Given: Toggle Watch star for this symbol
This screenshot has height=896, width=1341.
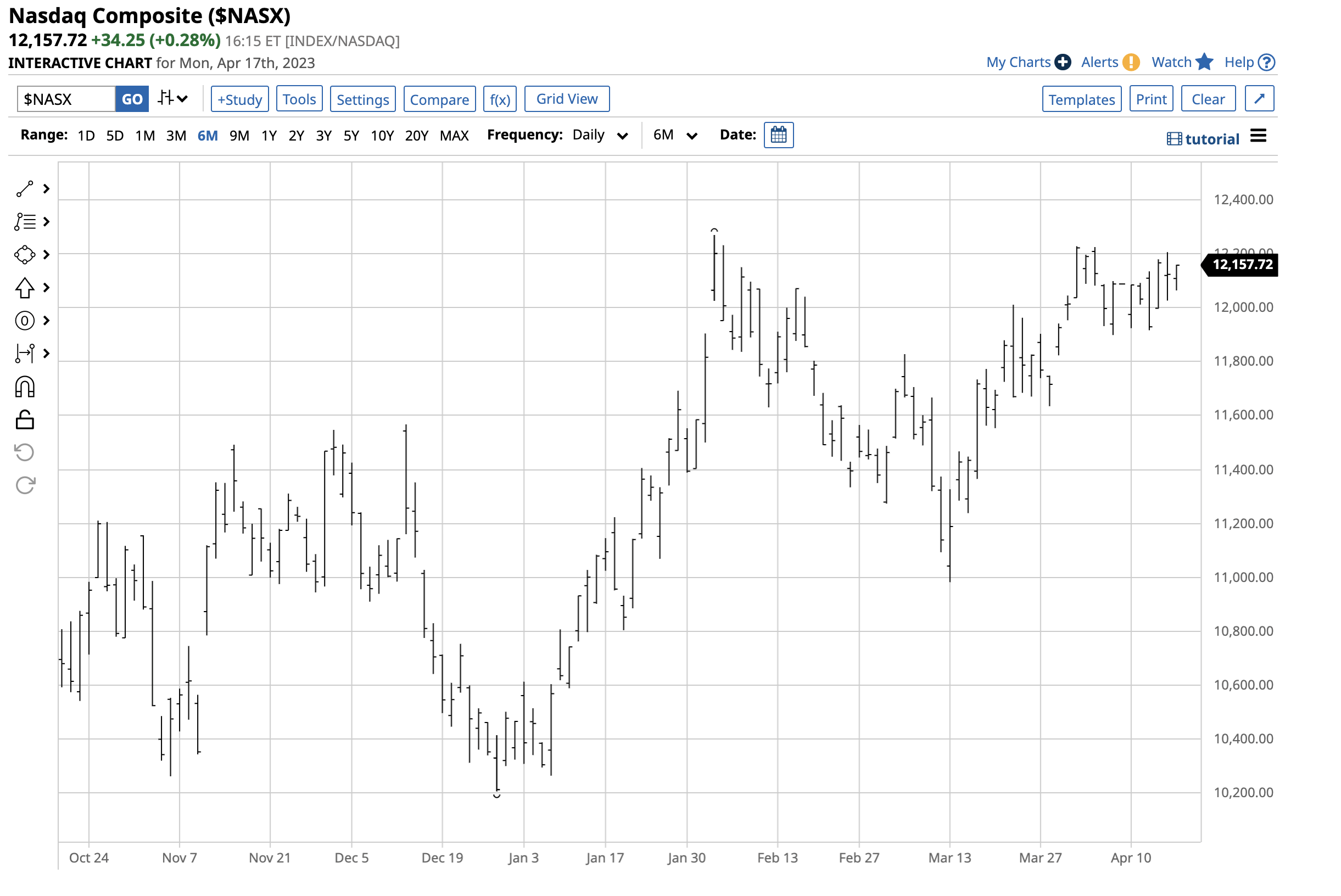Looking at the screenshot, I should click(x=1204, y=61).
